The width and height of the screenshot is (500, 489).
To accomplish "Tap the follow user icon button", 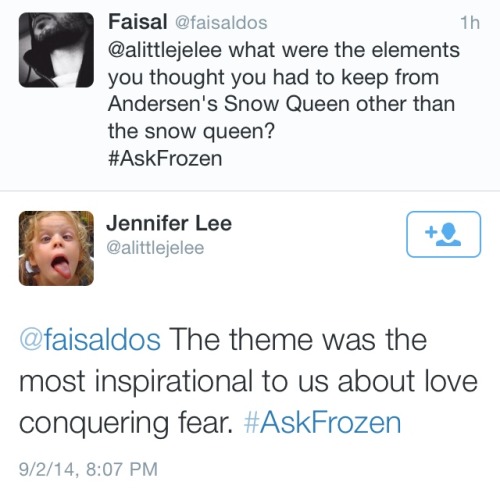I will (443, 234).
